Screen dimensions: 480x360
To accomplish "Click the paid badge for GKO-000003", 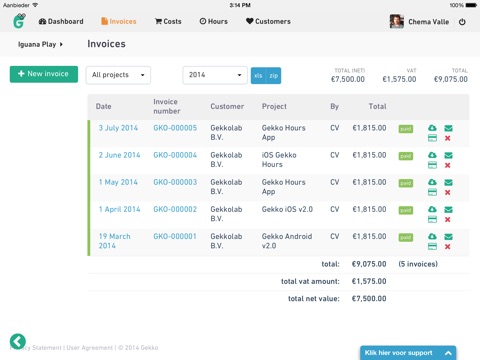I will (406, 183).
